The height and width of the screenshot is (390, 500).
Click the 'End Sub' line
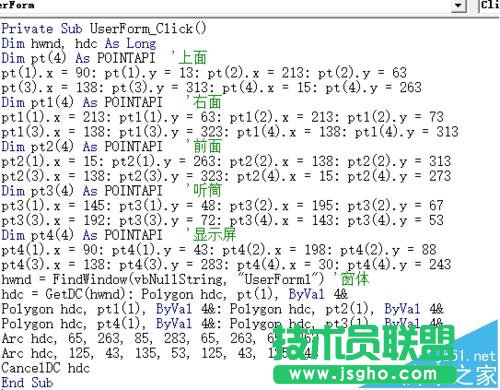click(x=27, y=382)
